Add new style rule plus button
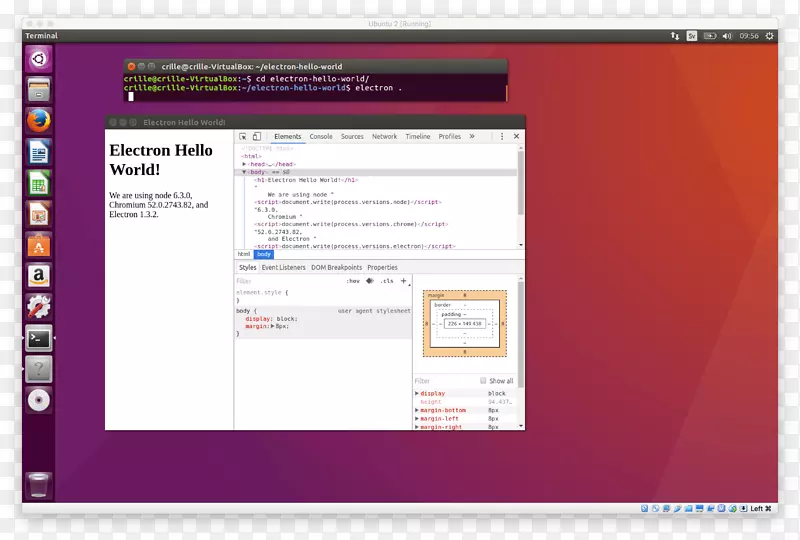 pos(404,281)
